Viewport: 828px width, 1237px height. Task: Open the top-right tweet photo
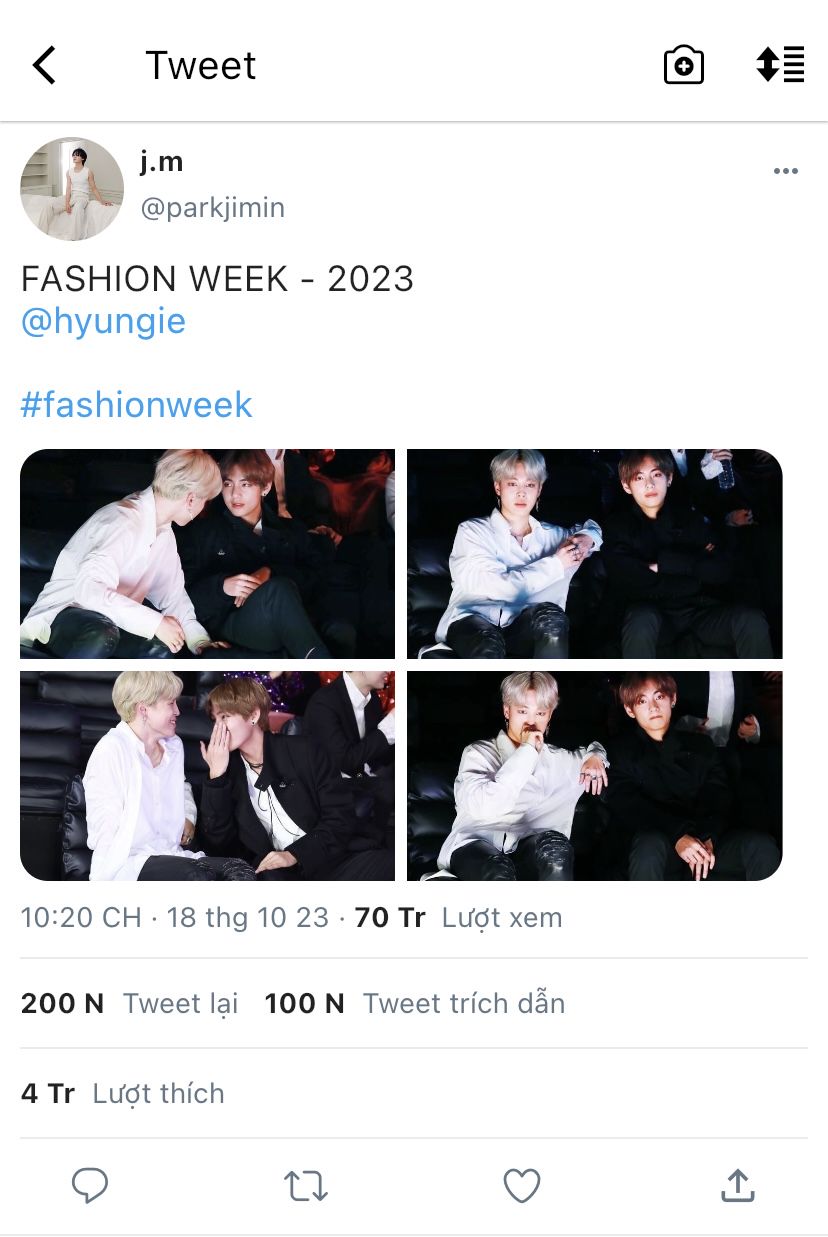[x=595, y=554]
